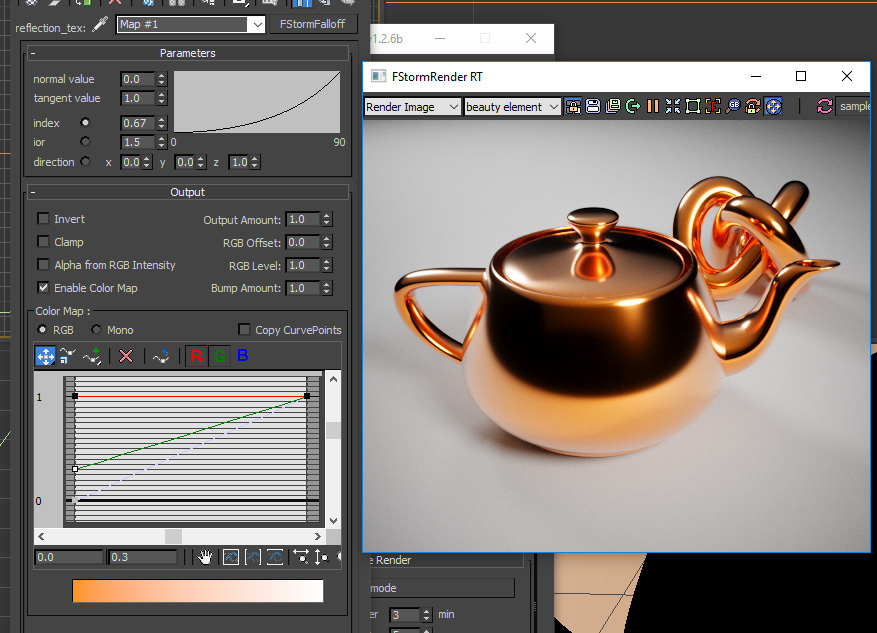The image size is (877, 633).
Task: Click the Move curve point tool
Action: (46, 356)
